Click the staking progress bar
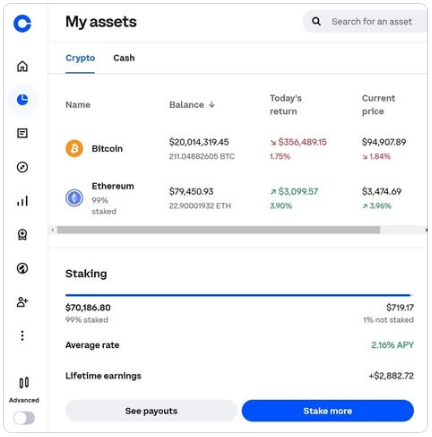432x437 pixels. (x=239, y=295)
